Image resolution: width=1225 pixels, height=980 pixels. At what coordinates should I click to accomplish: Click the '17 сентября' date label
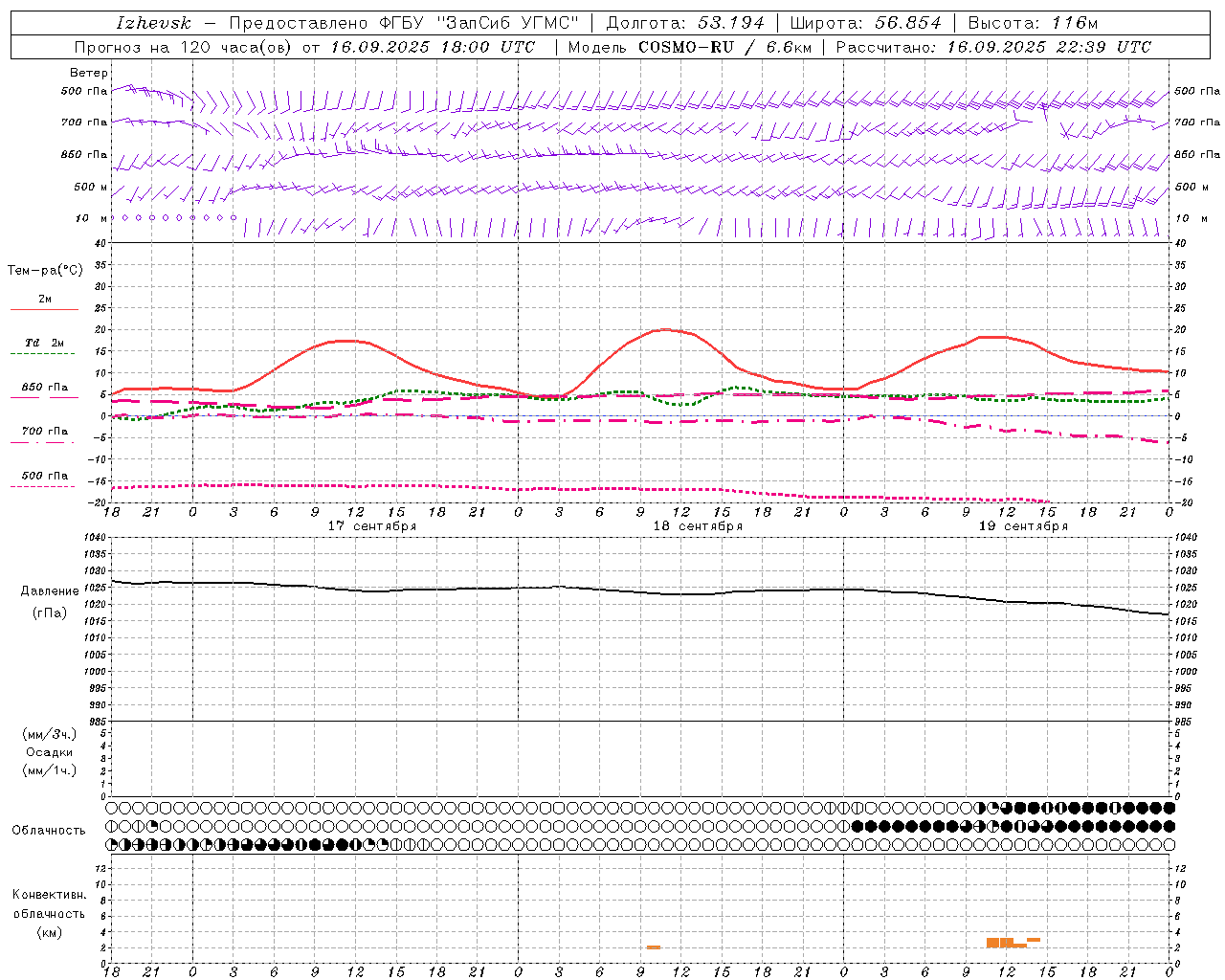(371, 526)
